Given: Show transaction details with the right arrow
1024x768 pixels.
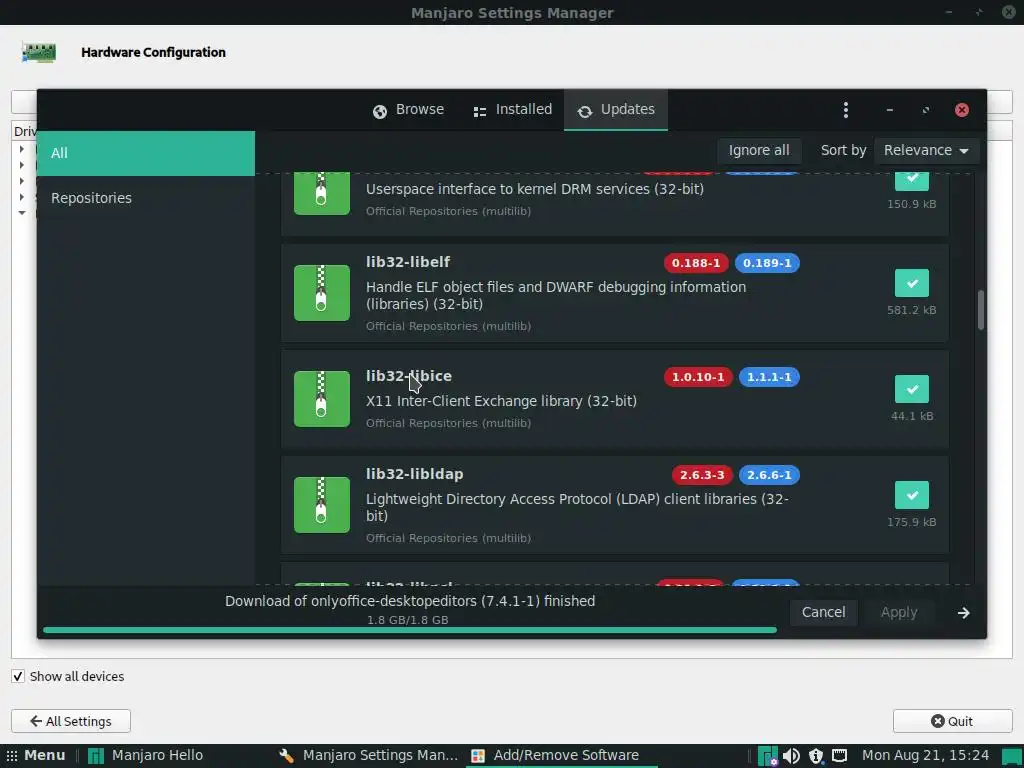Looking at the screenshot, I should pyautogui.click(x=963, y=613).
